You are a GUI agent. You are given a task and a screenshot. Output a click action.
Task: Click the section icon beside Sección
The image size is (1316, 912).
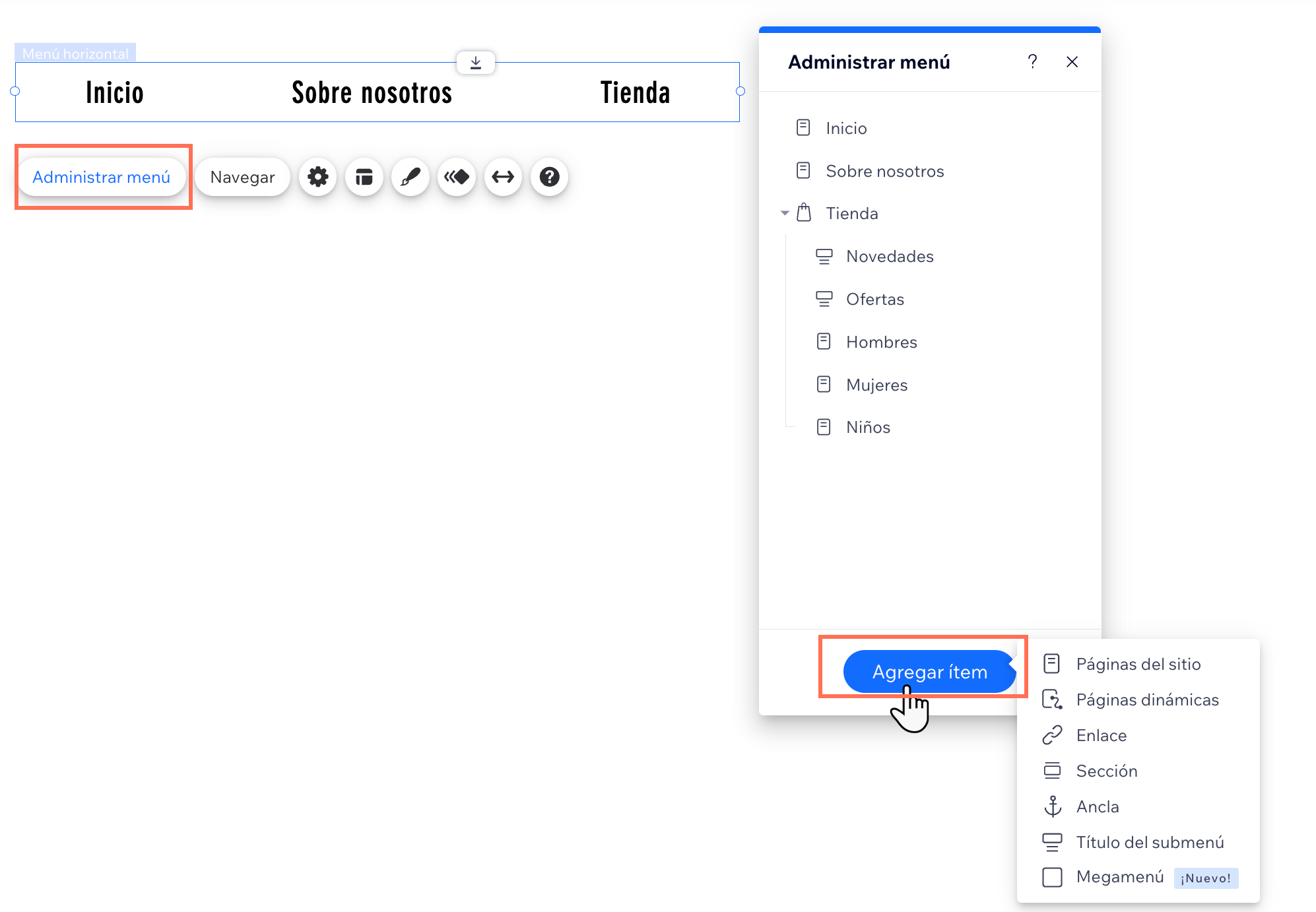coord(1052,770)
